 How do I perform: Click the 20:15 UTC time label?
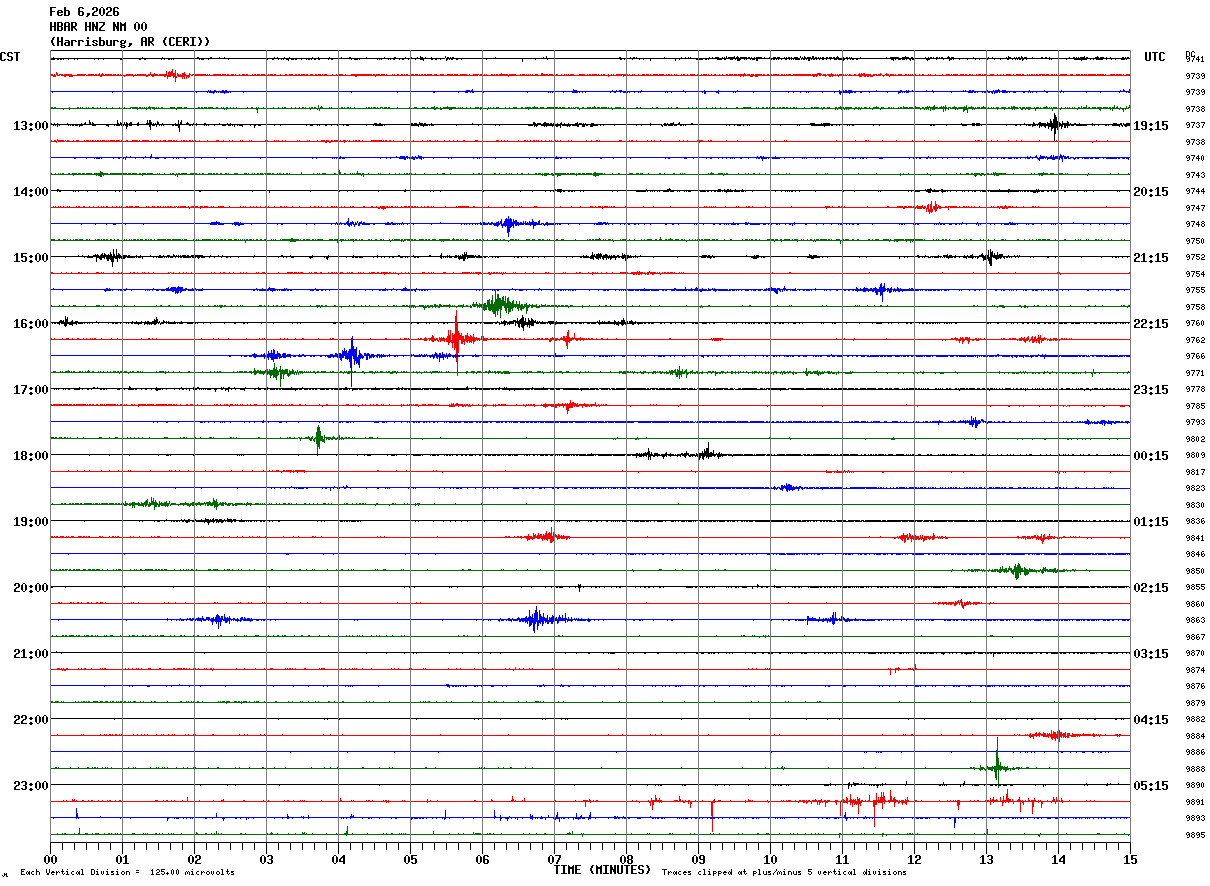point(1151,192)
